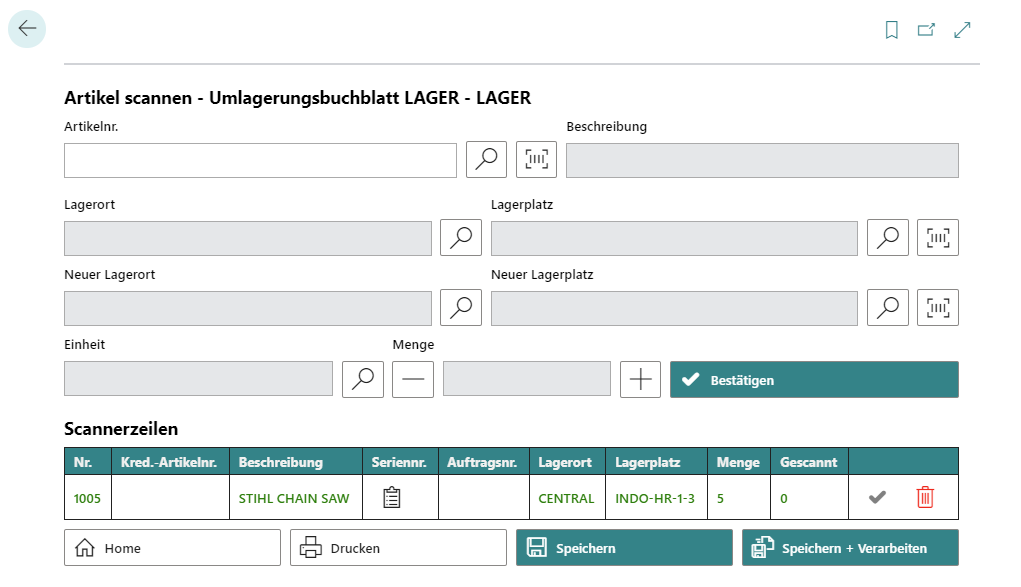
Task: Click the CENTRAL Lagerort cell
Action: (566, 498)
